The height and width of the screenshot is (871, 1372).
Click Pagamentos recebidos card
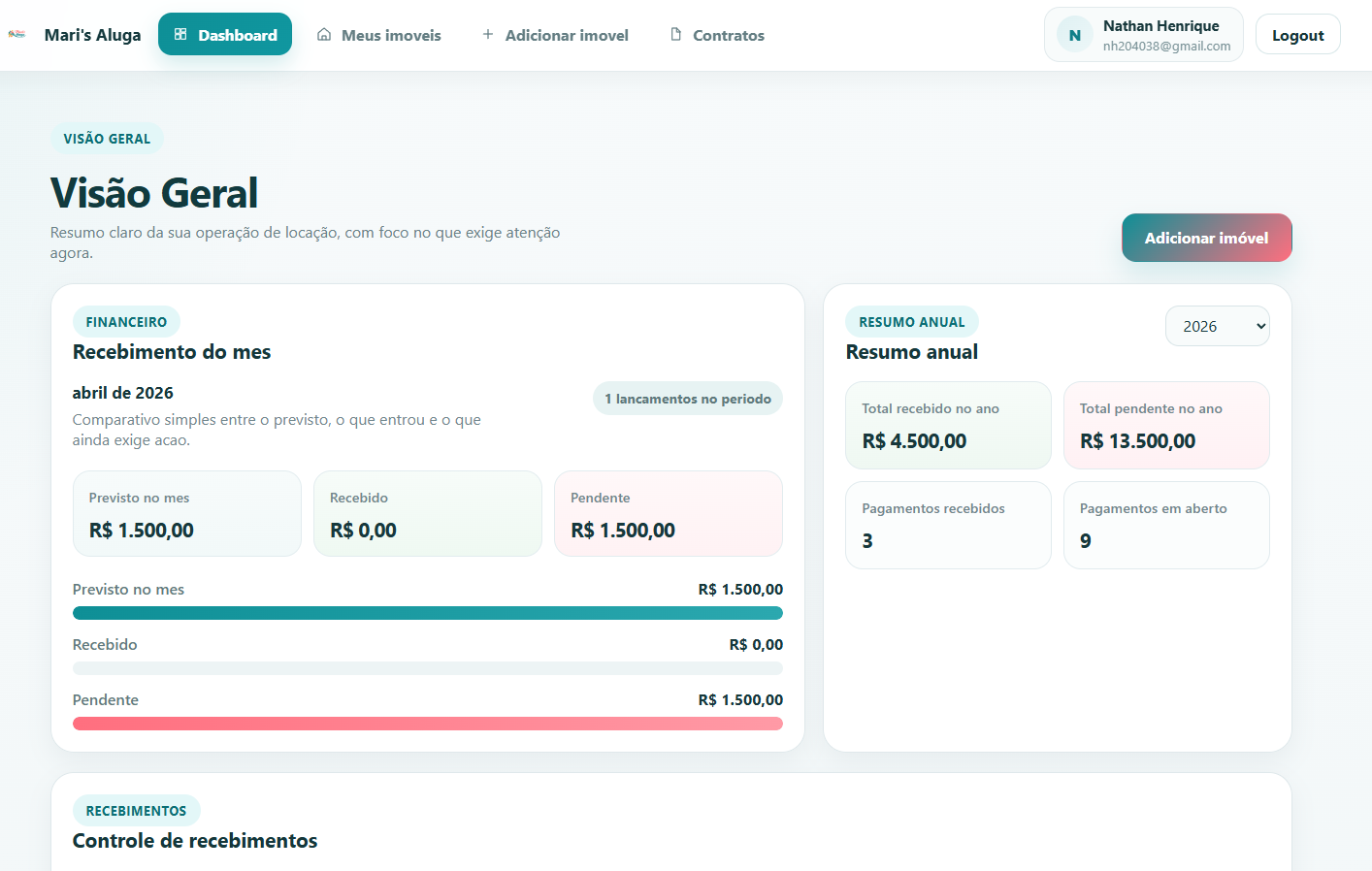948,525
